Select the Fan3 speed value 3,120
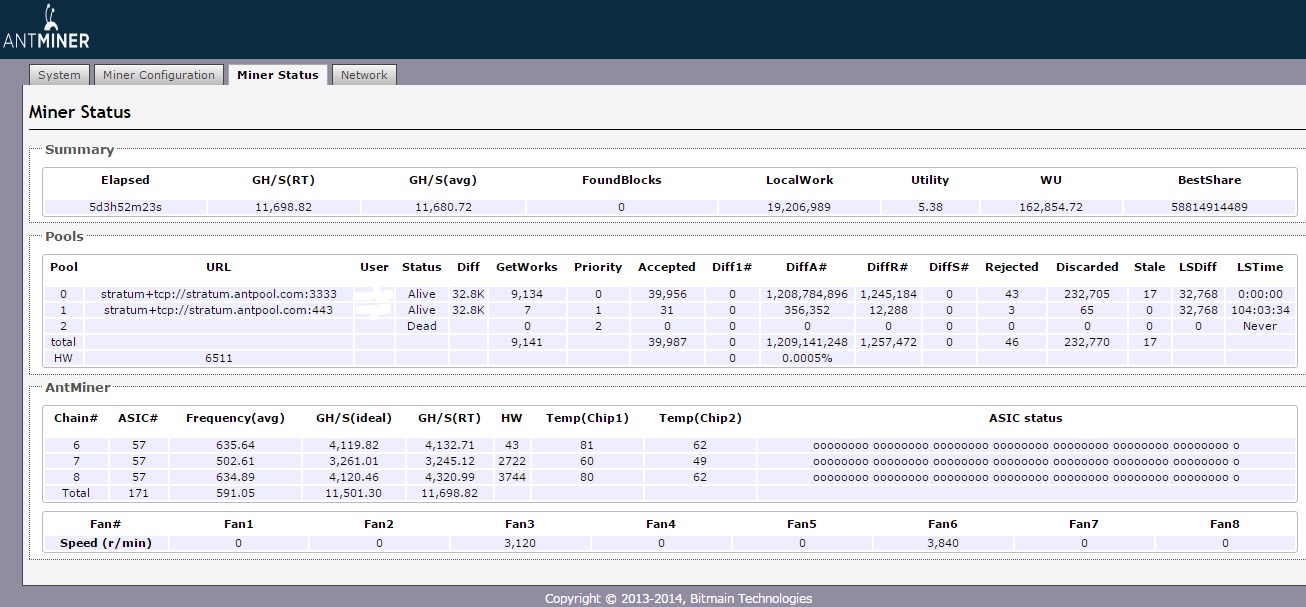 [519, 543]
